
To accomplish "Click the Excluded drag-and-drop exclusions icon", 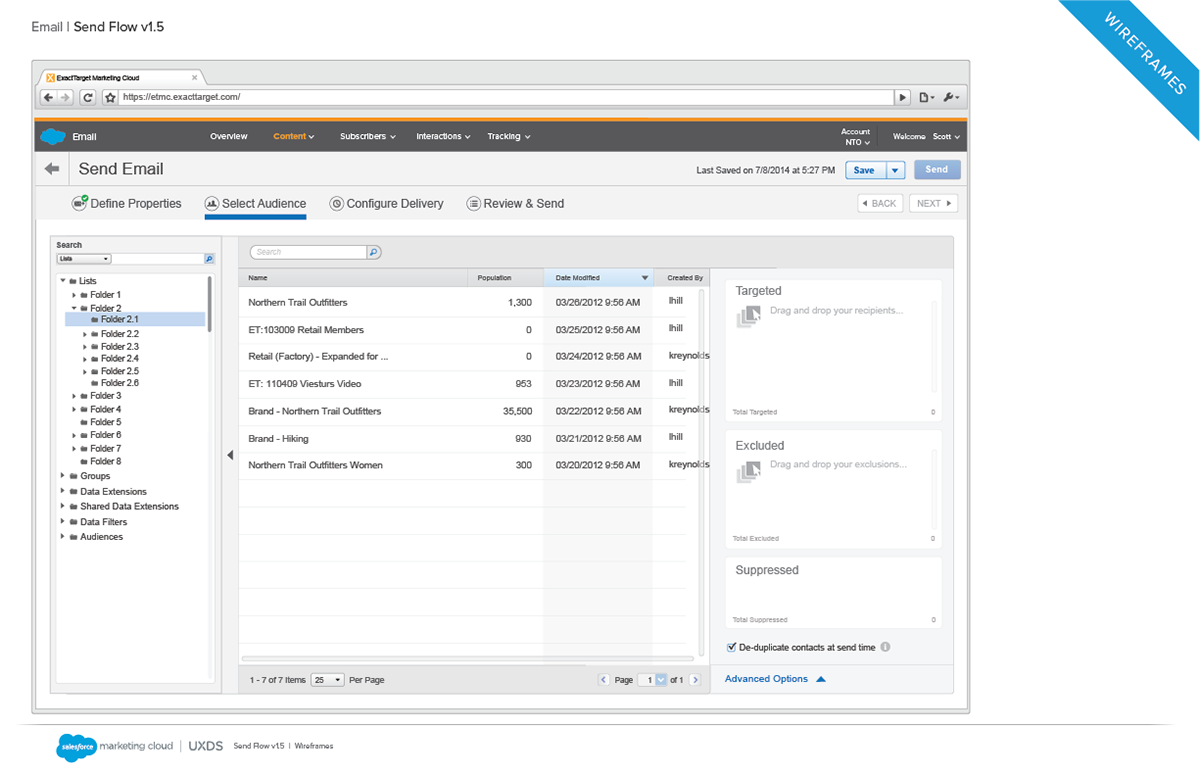I will tap(749, 471).
